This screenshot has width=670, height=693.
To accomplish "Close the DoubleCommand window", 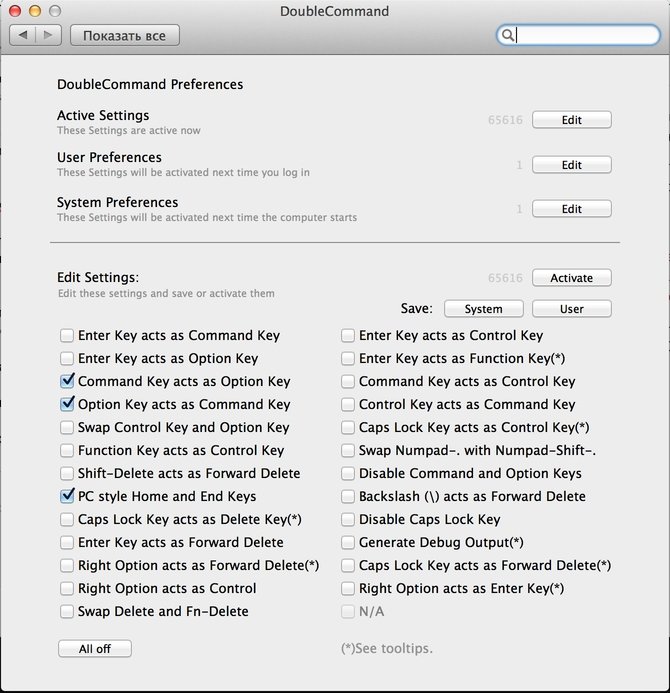I will [15, 11].
